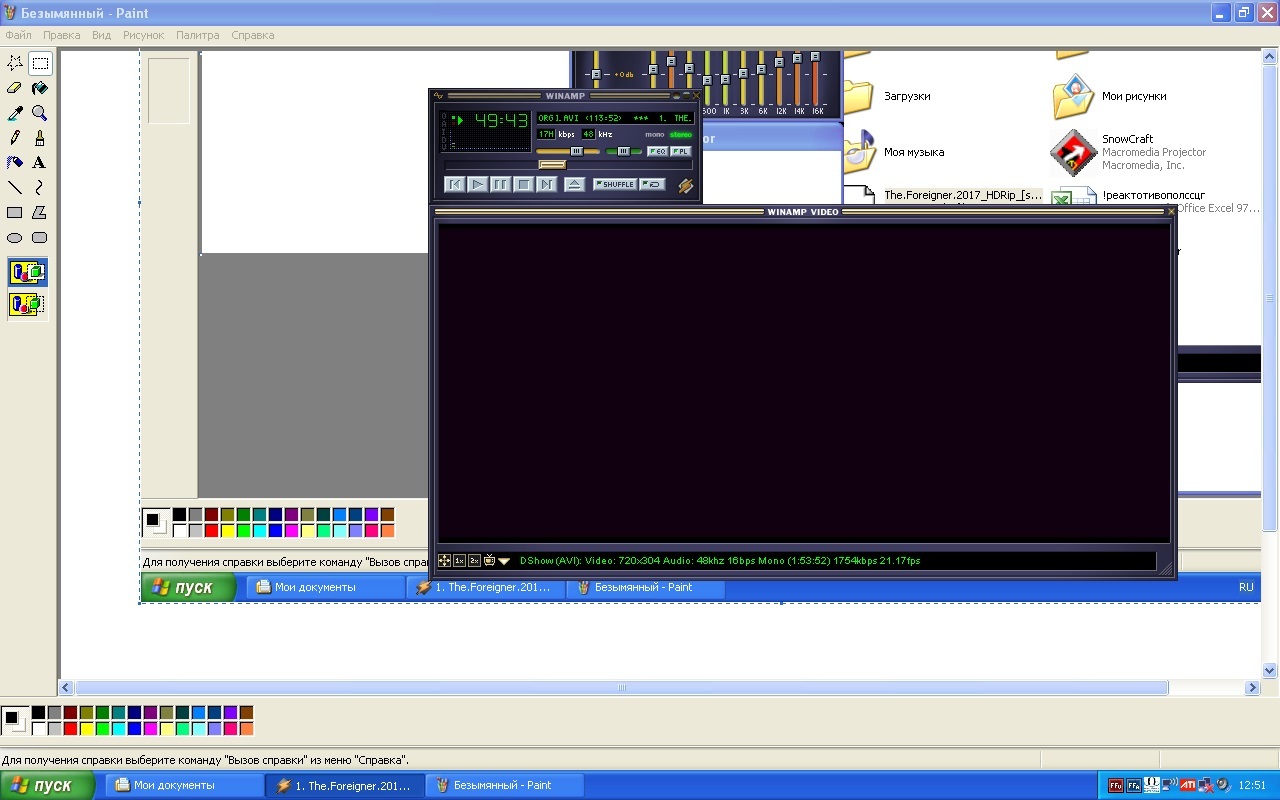This screenshot has height=800, width=1280.
Task: Click Безымянный - Paint on real taskbar
Action: tap(505, 786)
